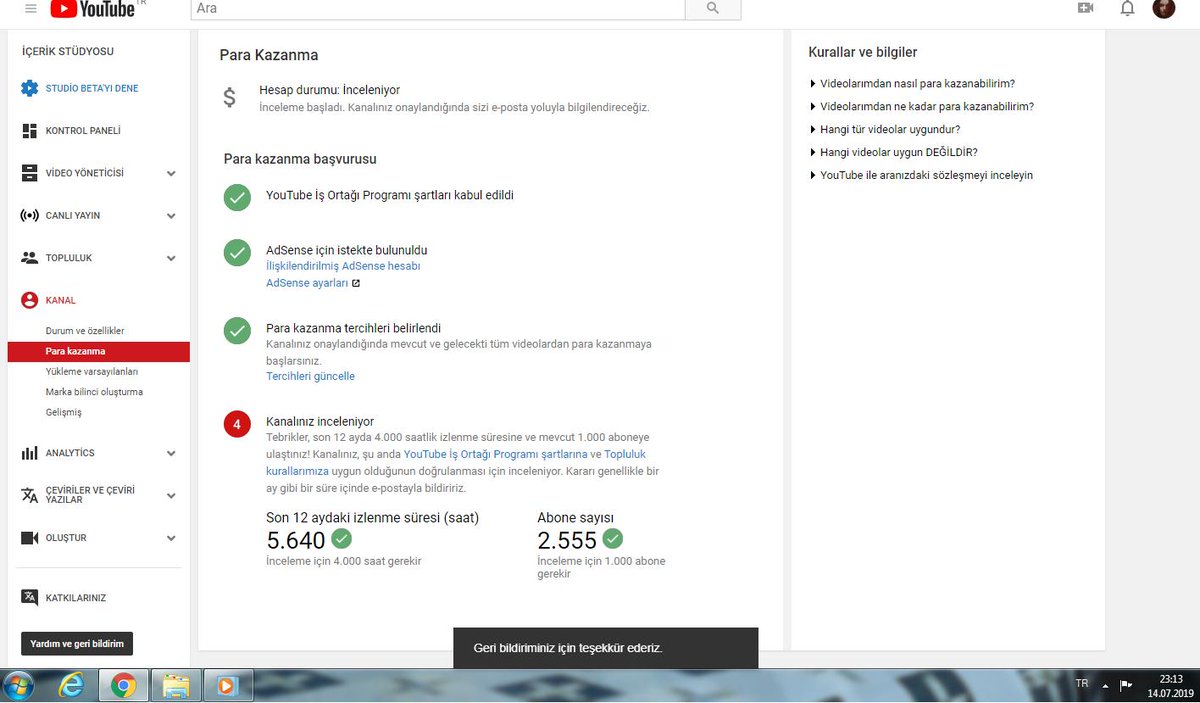Expand the Analytics section
Image resolution: width=1200 pixels, height=703 pixels.
tap(171, 453)
